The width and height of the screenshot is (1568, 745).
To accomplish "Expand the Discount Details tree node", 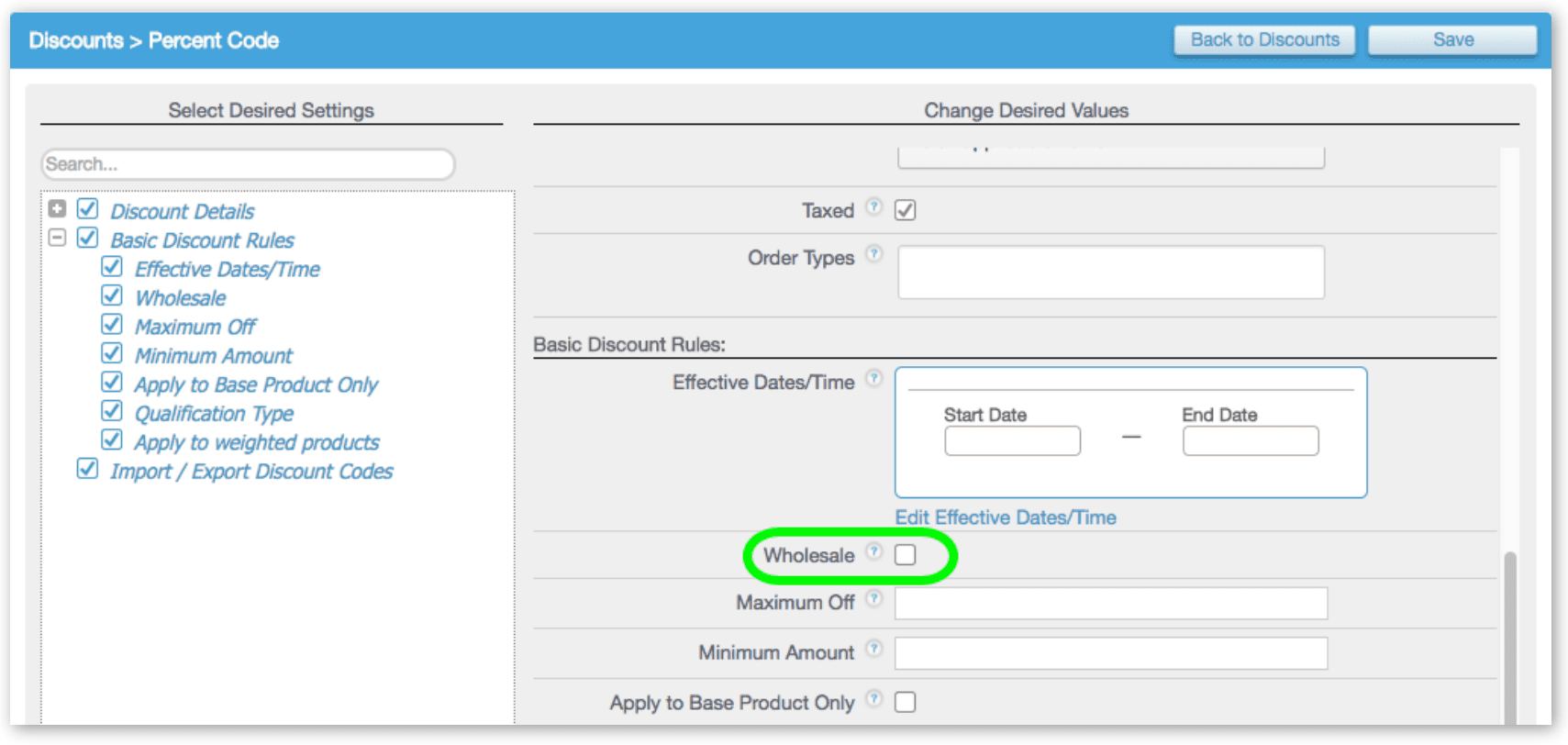I will (x=57, y=208).
